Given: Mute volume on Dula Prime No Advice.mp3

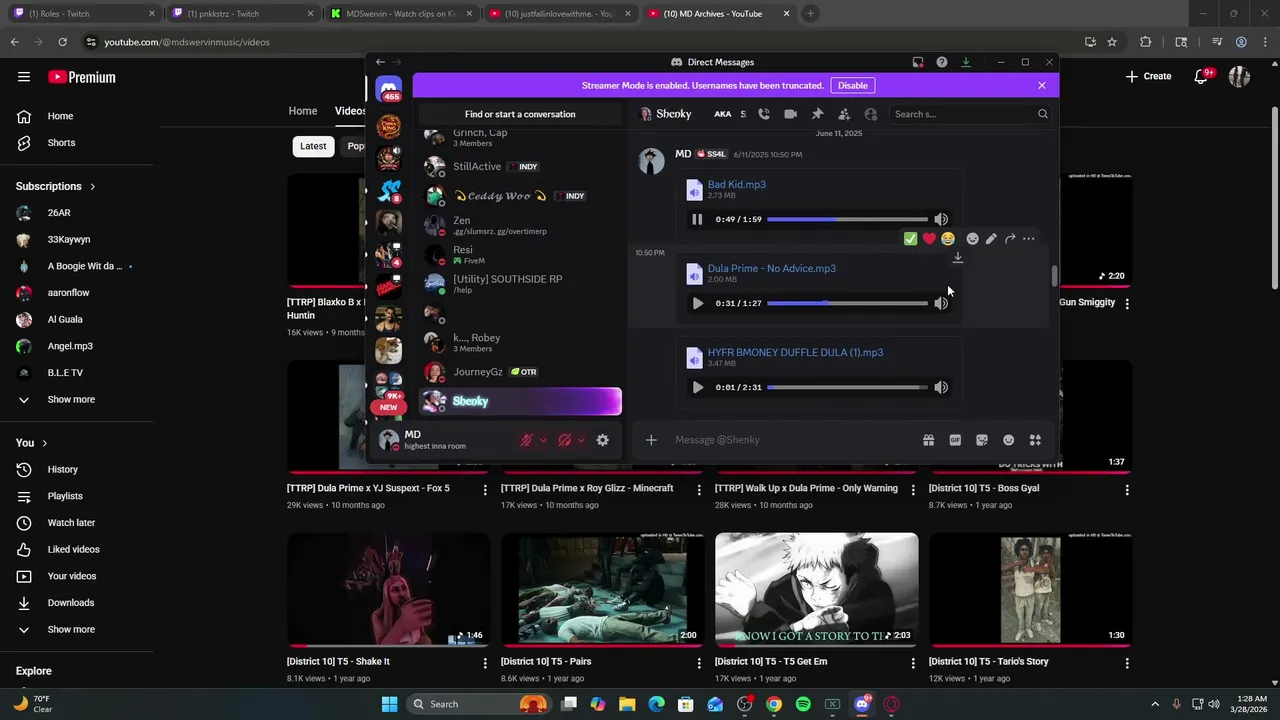Looking at the screenshot, I should [x=941, y=303].
